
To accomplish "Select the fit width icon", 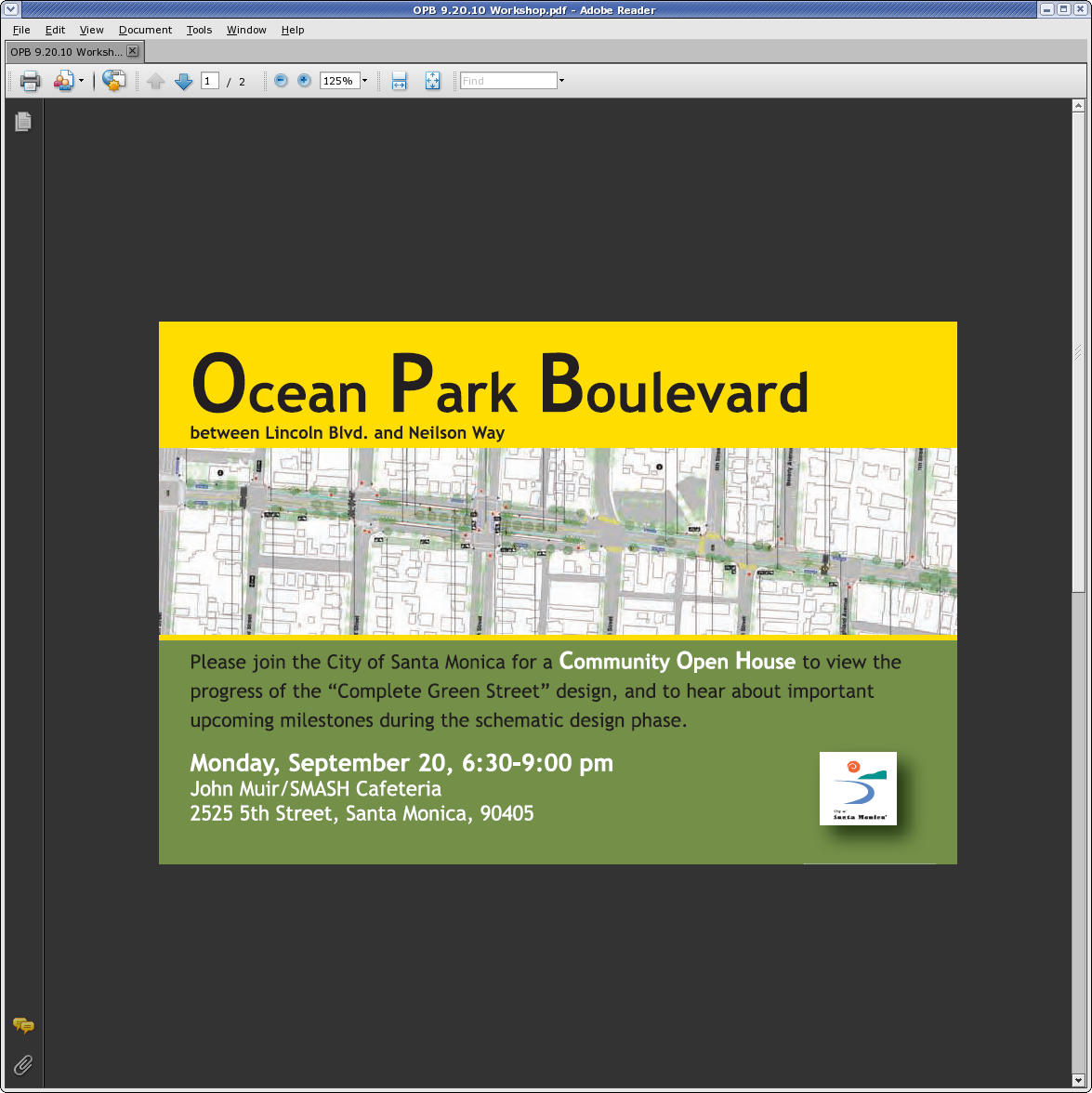I will pos(399,81).
